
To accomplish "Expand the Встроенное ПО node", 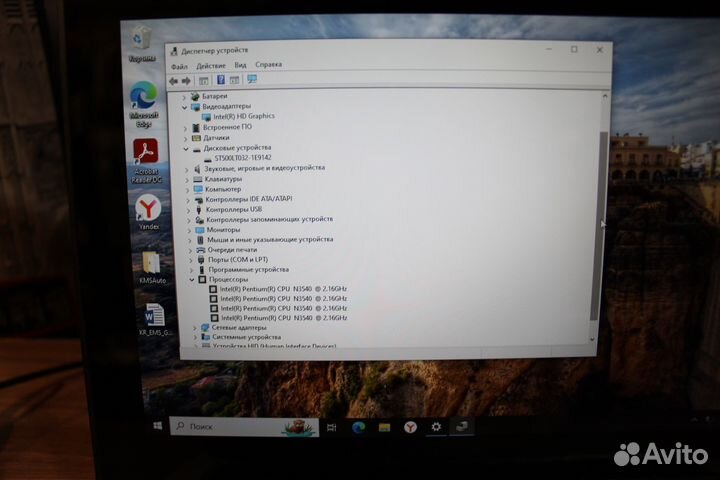I will [x=186, y=128].
